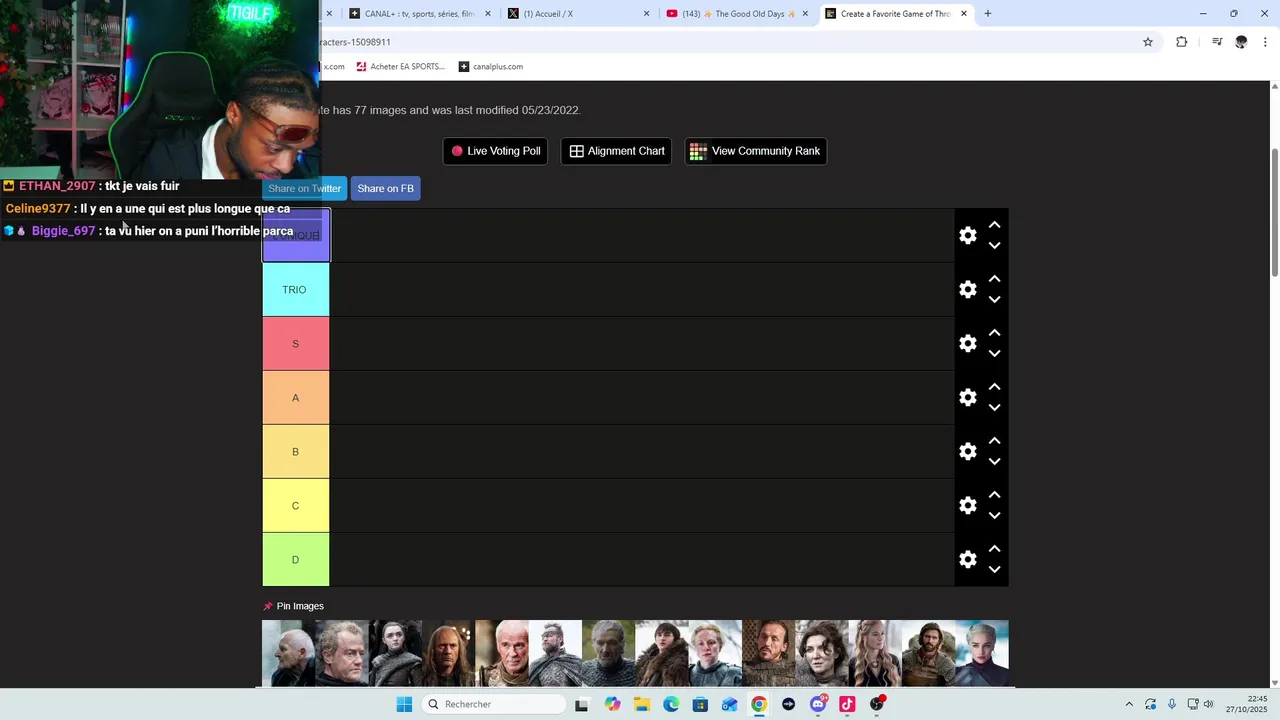Open settings gear for the D tier row
1280x720 pixels.
967,560
